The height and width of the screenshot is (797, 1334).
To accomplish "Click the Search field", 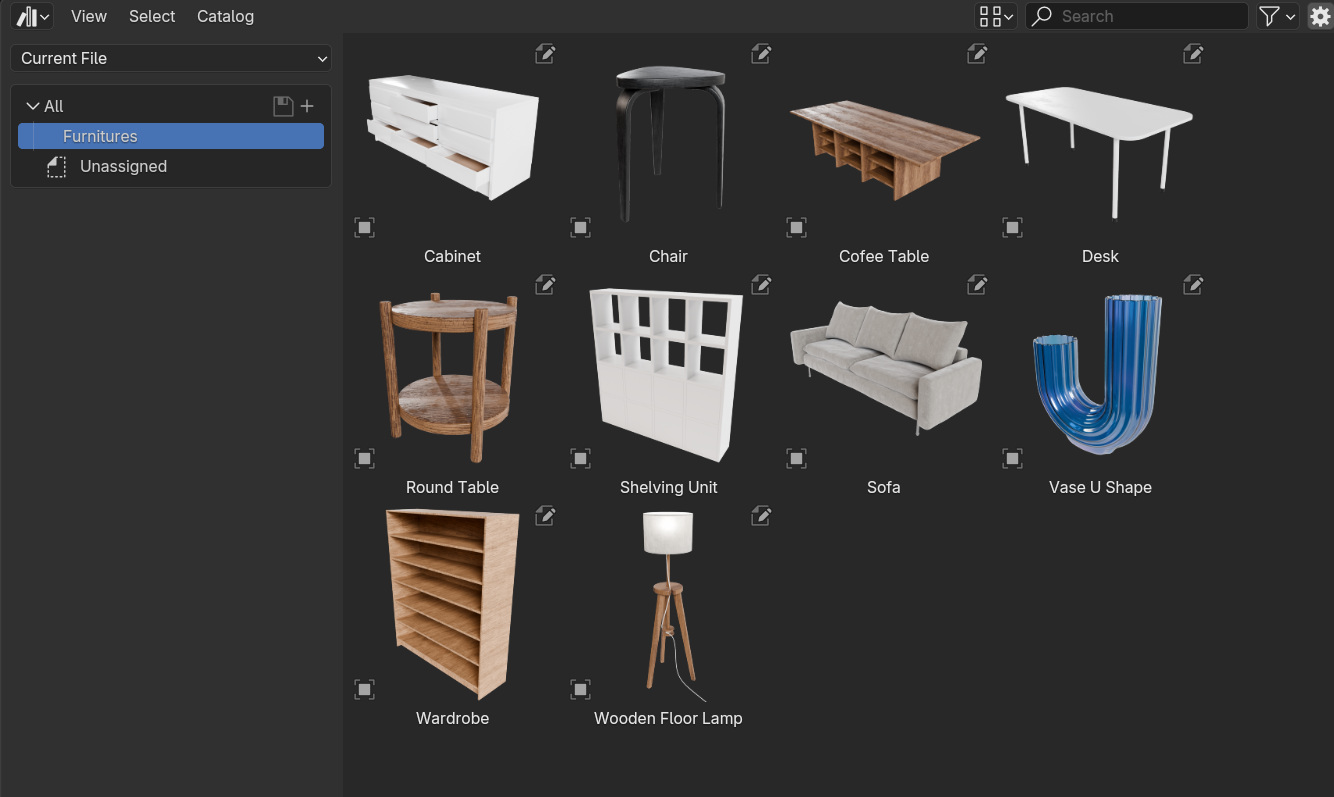I will (1137, 16).
